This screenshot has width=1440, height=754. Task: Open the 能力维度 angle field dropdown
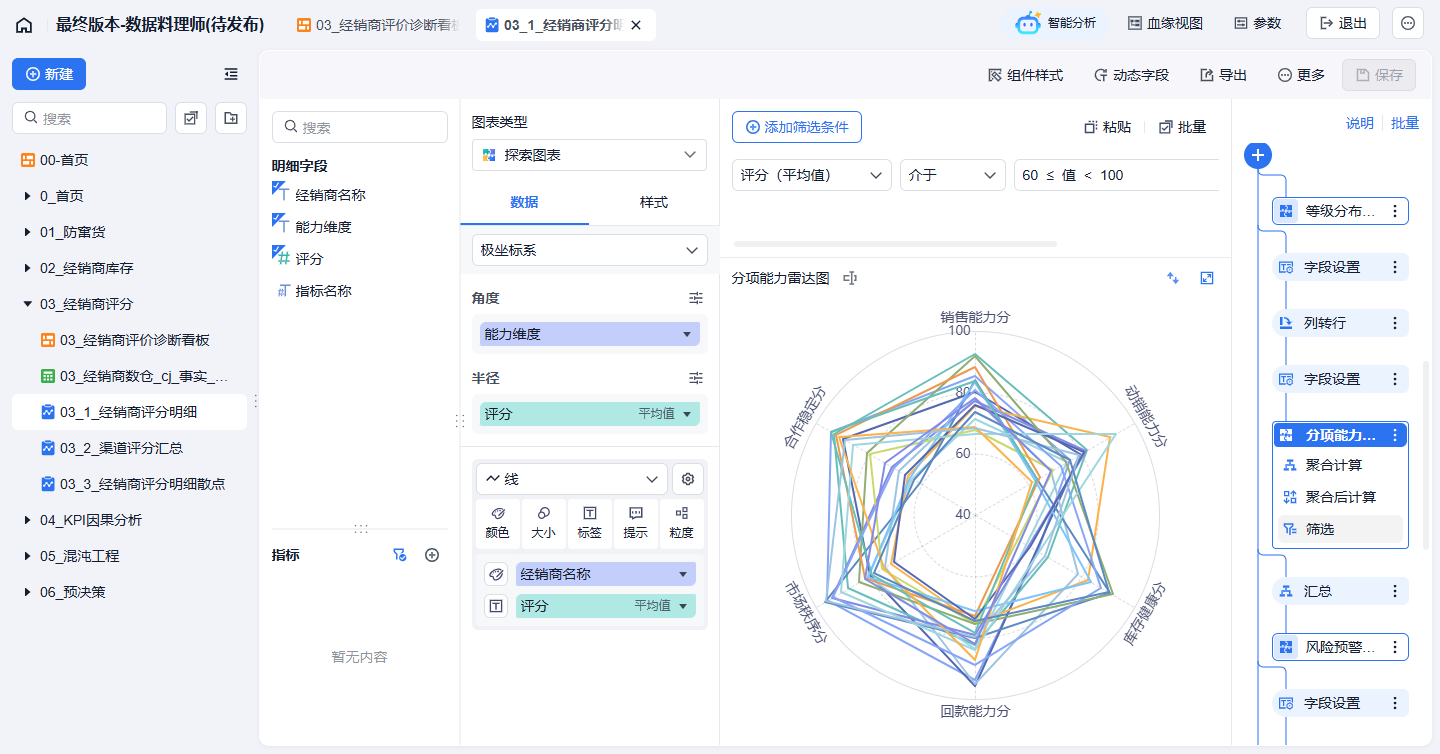click(x=590, y=334)
